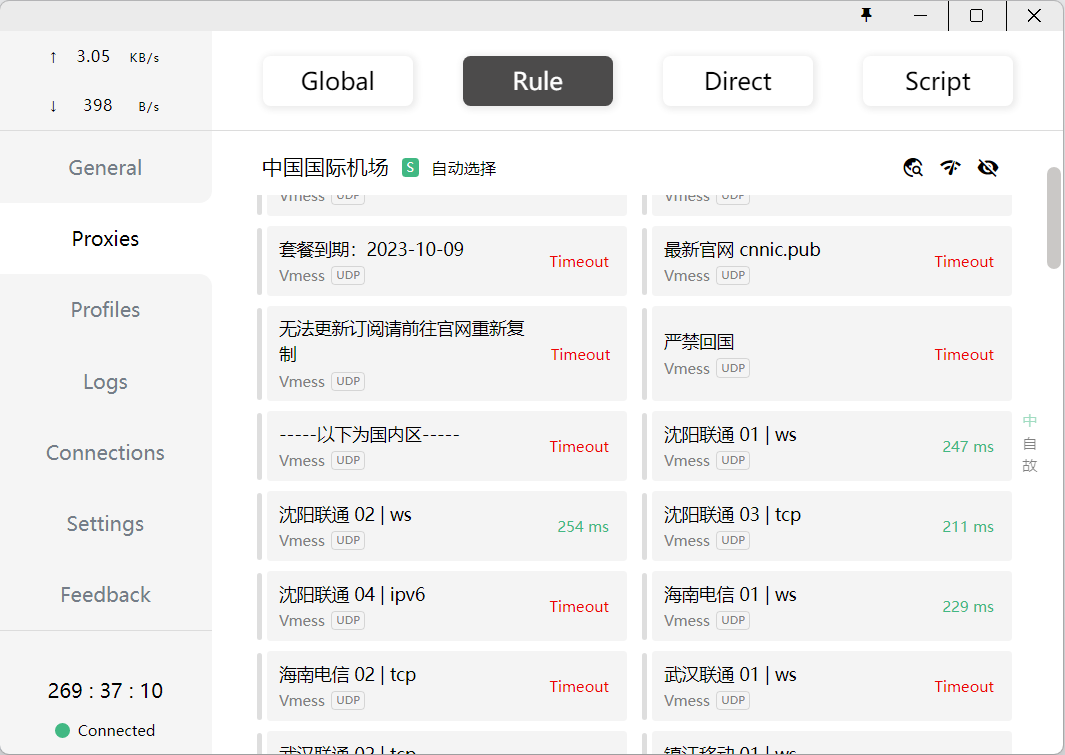Click the 269 : 37 : 10 uptime timer
Screen dimensions: 1065x755
coord(105,690)
